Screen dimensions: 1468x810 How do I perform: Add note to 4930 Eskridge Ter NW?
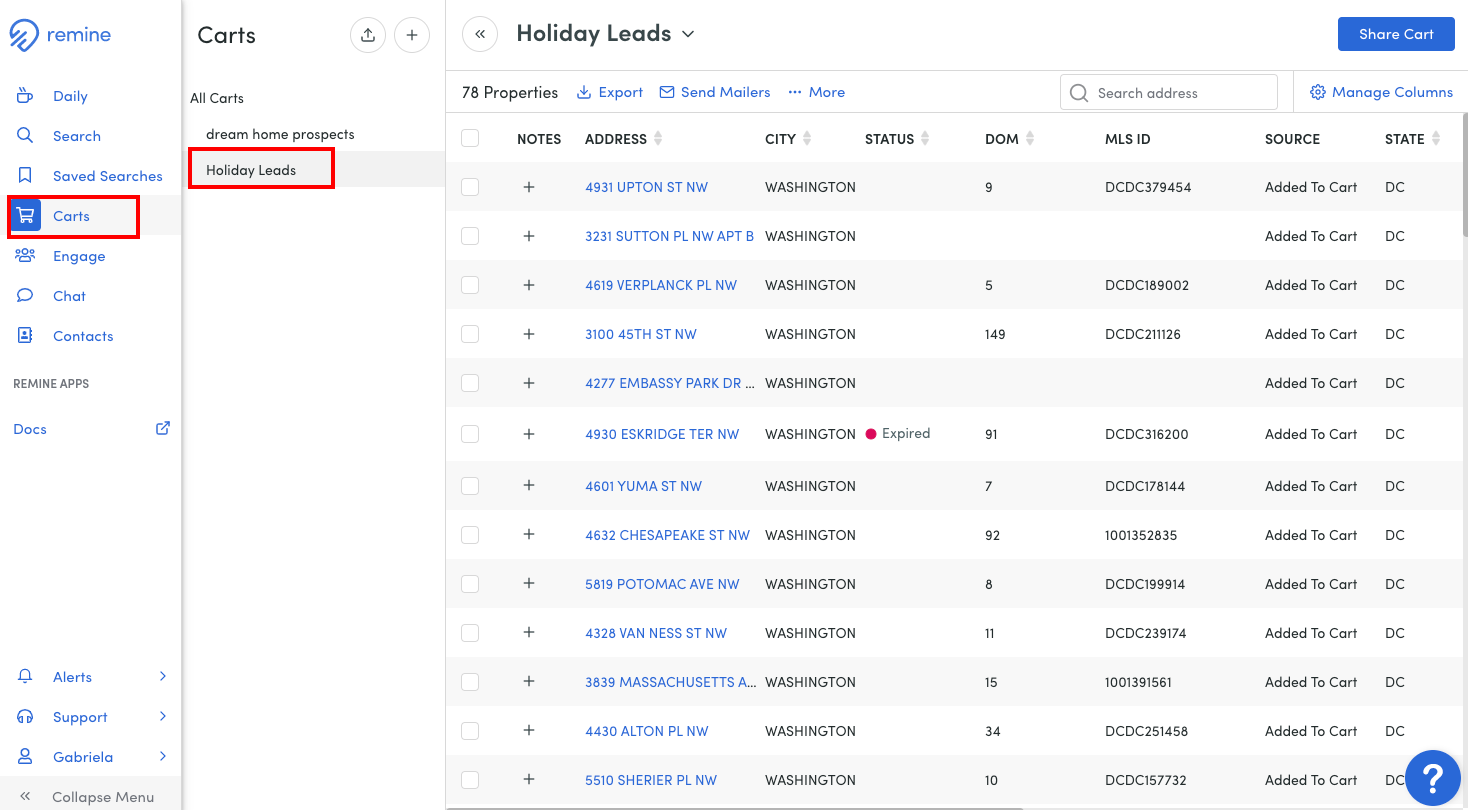pyautogui.click(x=529, y=434)
